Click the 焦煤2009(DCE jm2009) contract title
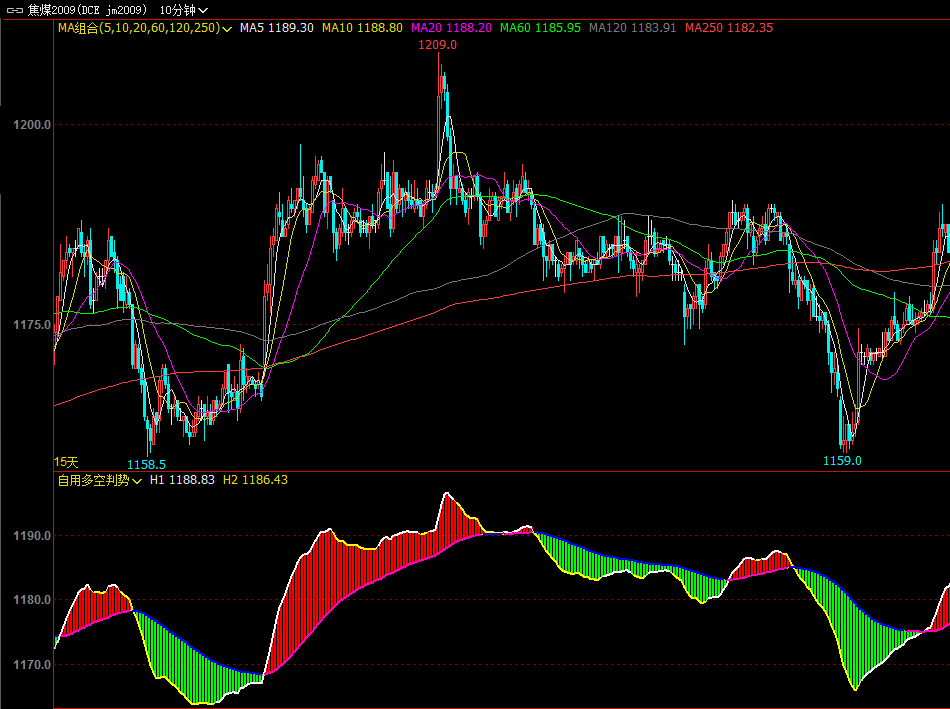Viewport: 950px width, 709px height. (x=87, y=10)
